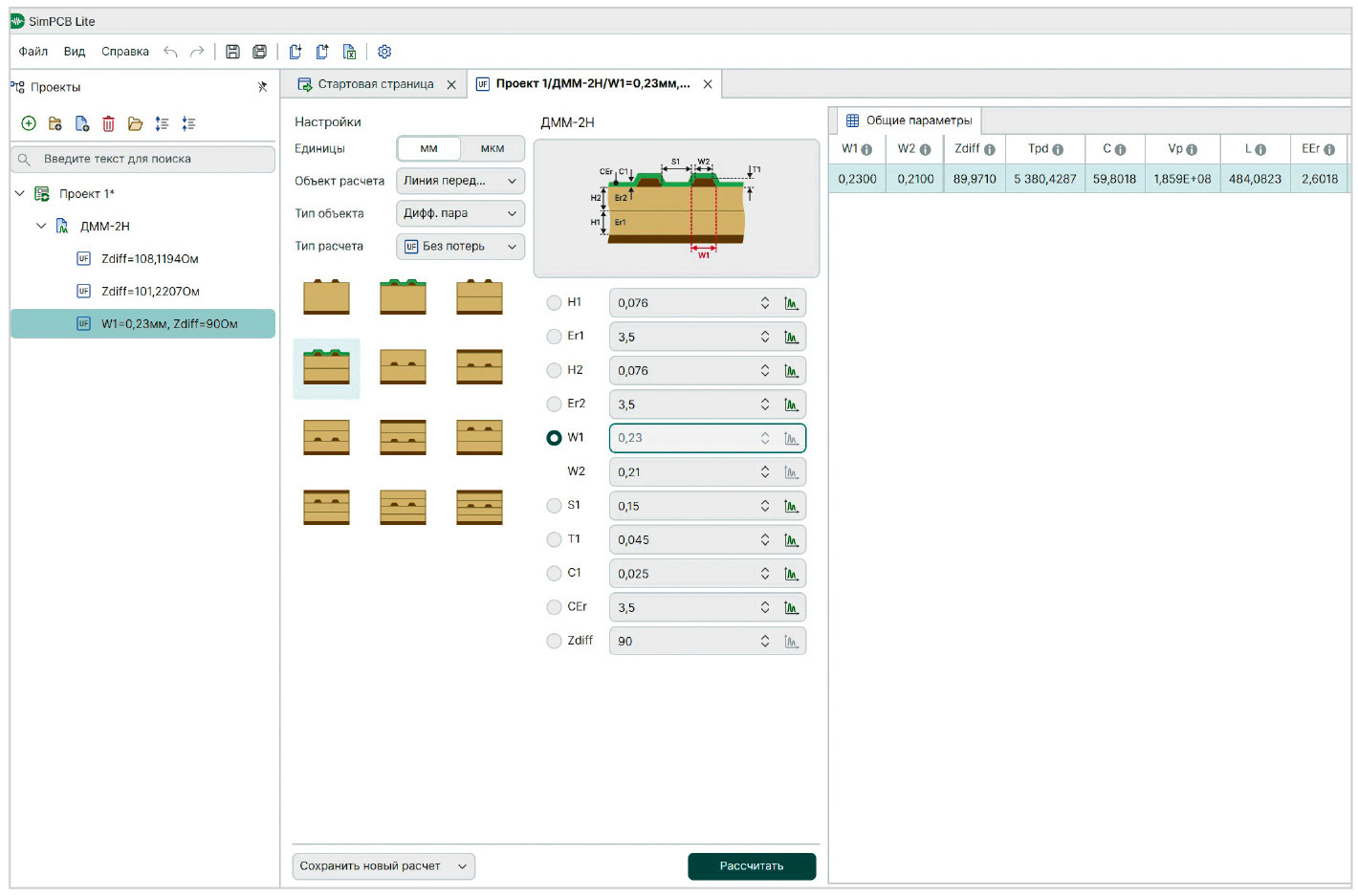Click the green add project icon

tap(29, 123)
